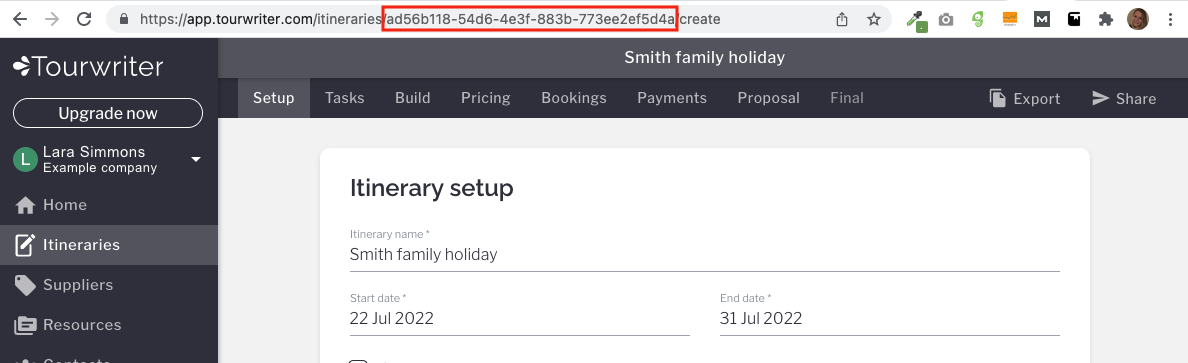Open Itineraries via its pencil icon
The height and width of the screenshot is (363, 1188).
click(x=26, y=245)
